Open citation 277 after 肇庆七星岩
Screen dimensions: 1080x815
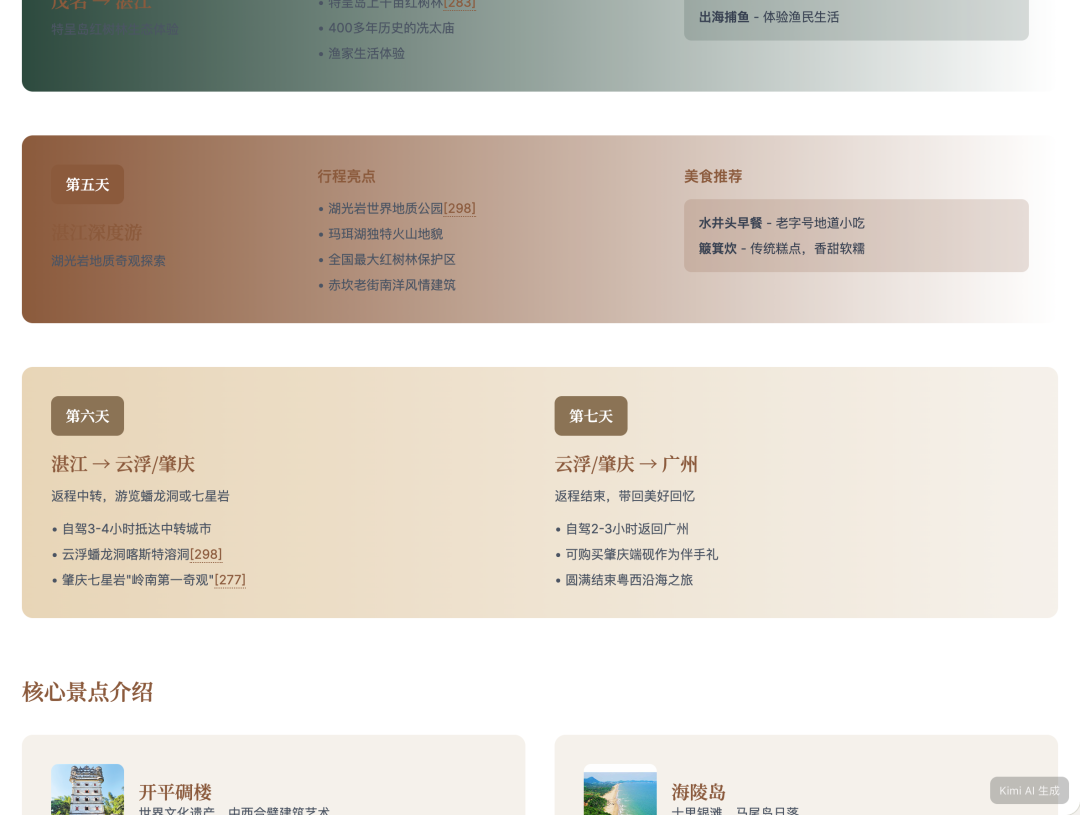click(230, 580)
